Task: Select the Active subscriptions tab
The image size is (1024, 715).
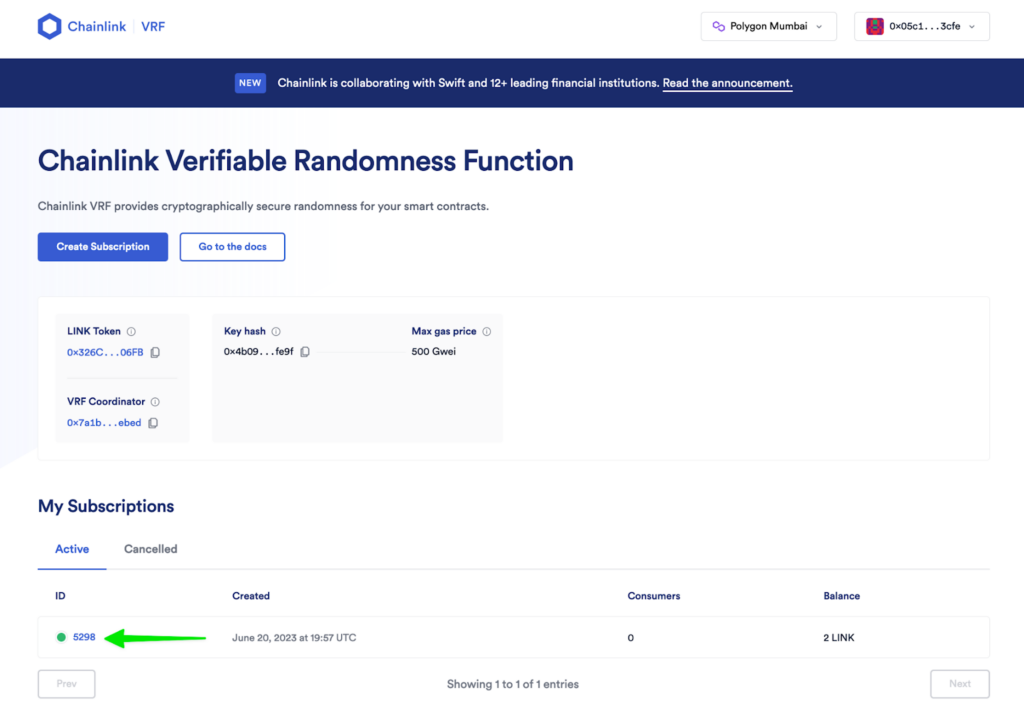Action: pos(71,549)
